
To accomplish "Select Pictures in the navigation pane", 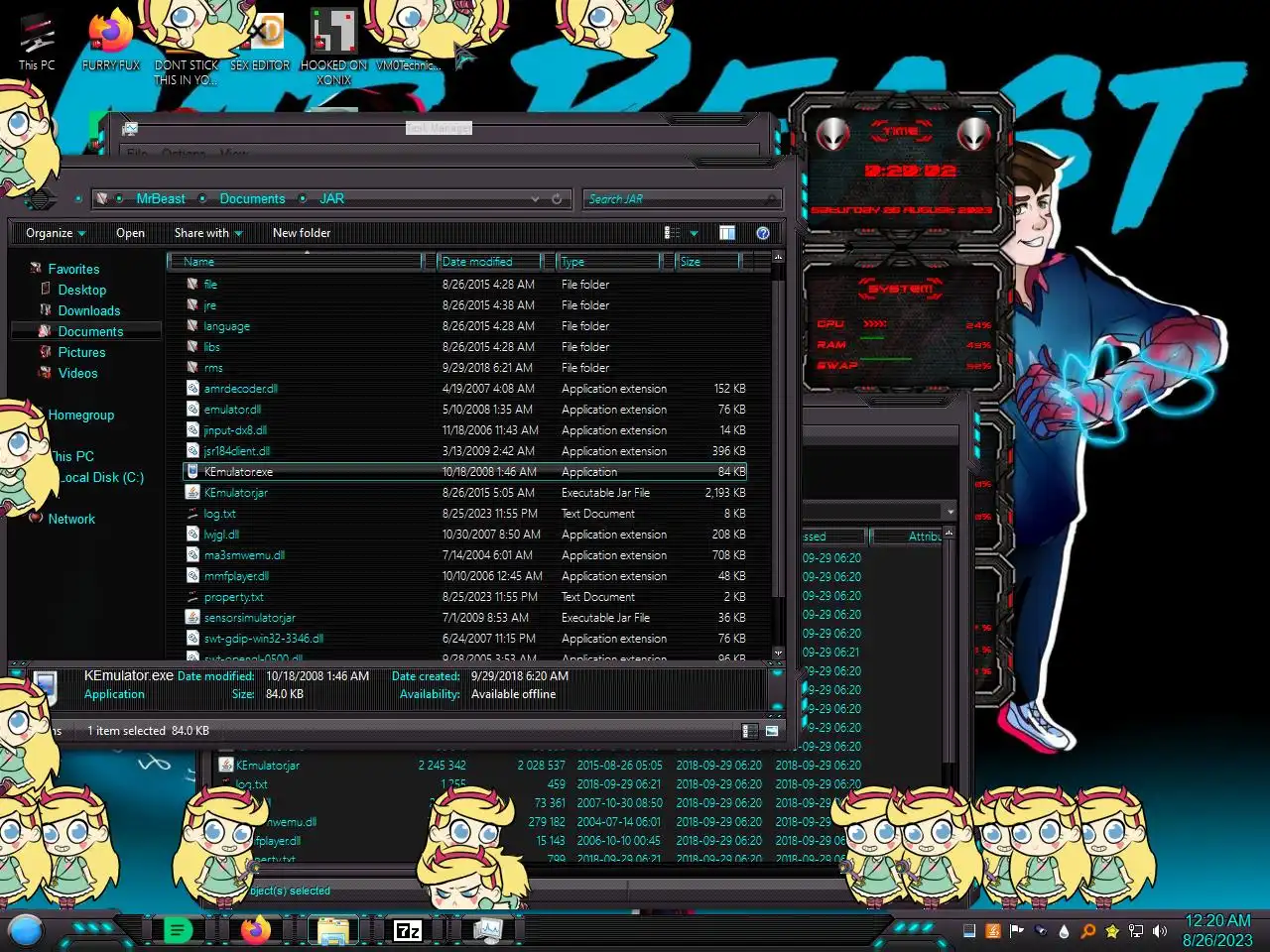I will pos(81,352).
